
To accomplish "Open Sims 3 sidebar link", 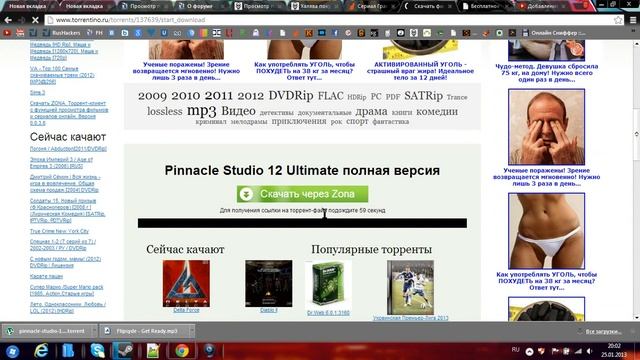I will coord(37,93).
